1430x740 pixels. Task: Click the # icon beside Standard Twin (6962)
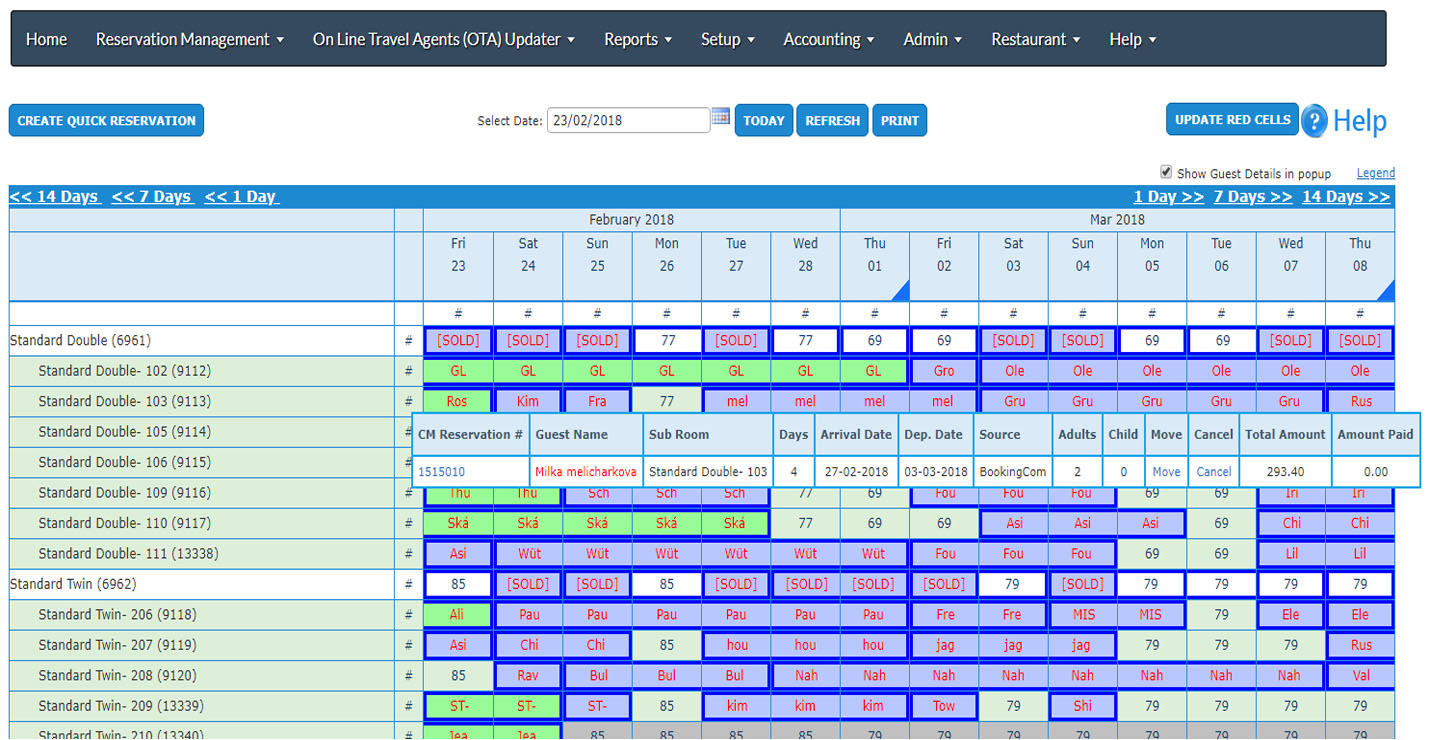click(408, 584)
